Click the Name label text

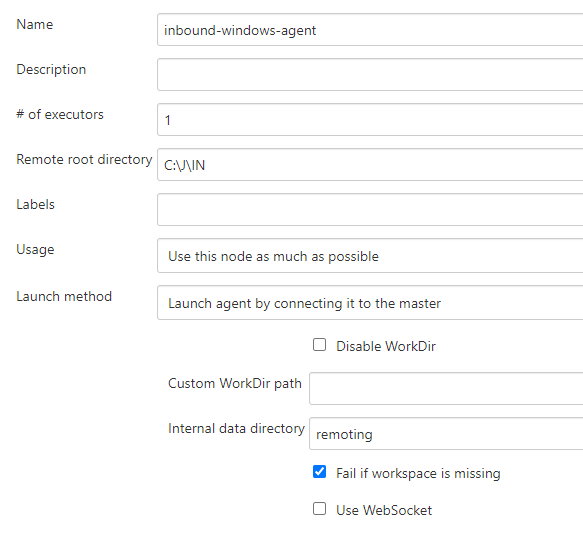point(35,25)
